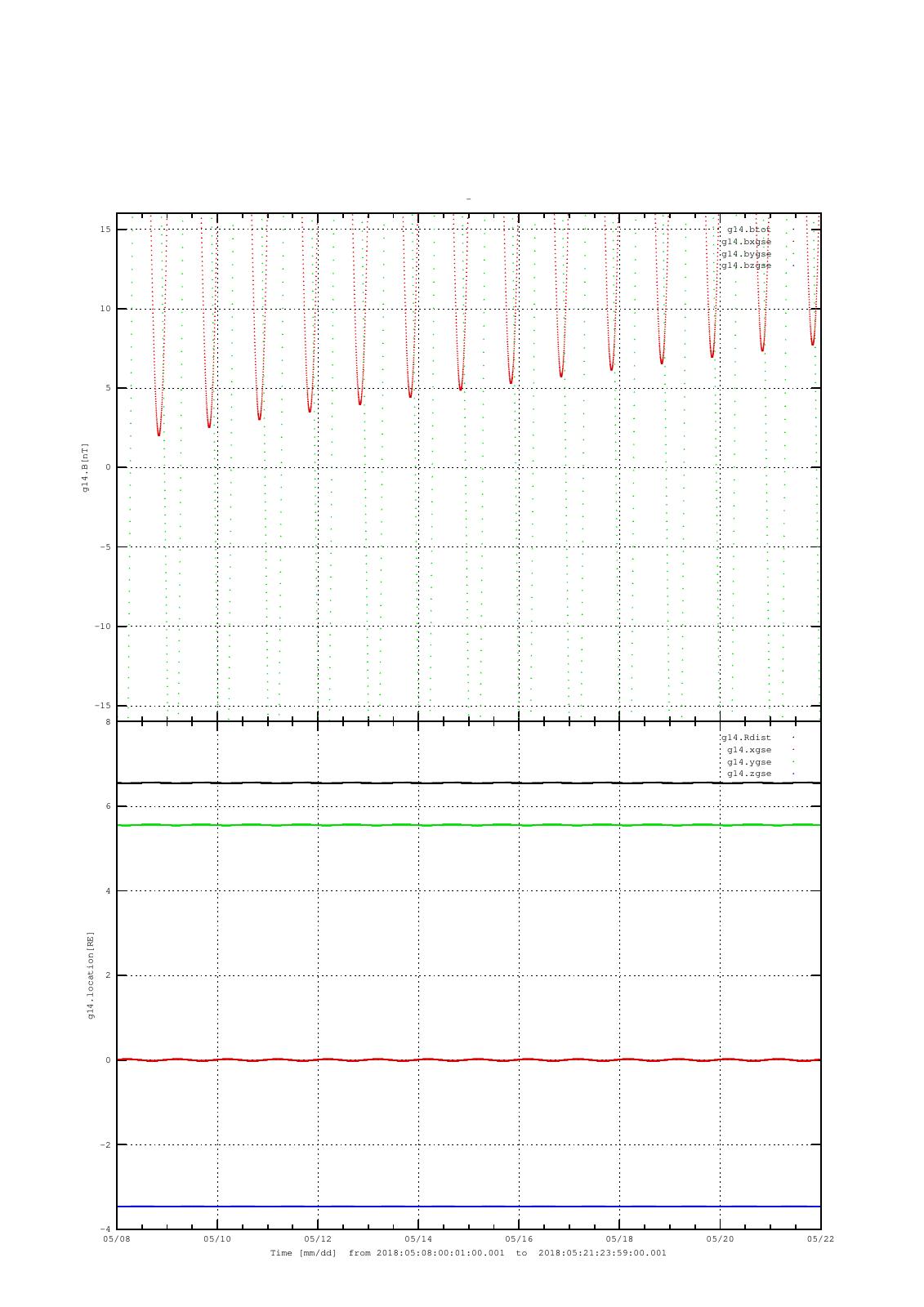
Task: Click the g14.location[RE] vertical axis title
Action: [x=91, y=975]
